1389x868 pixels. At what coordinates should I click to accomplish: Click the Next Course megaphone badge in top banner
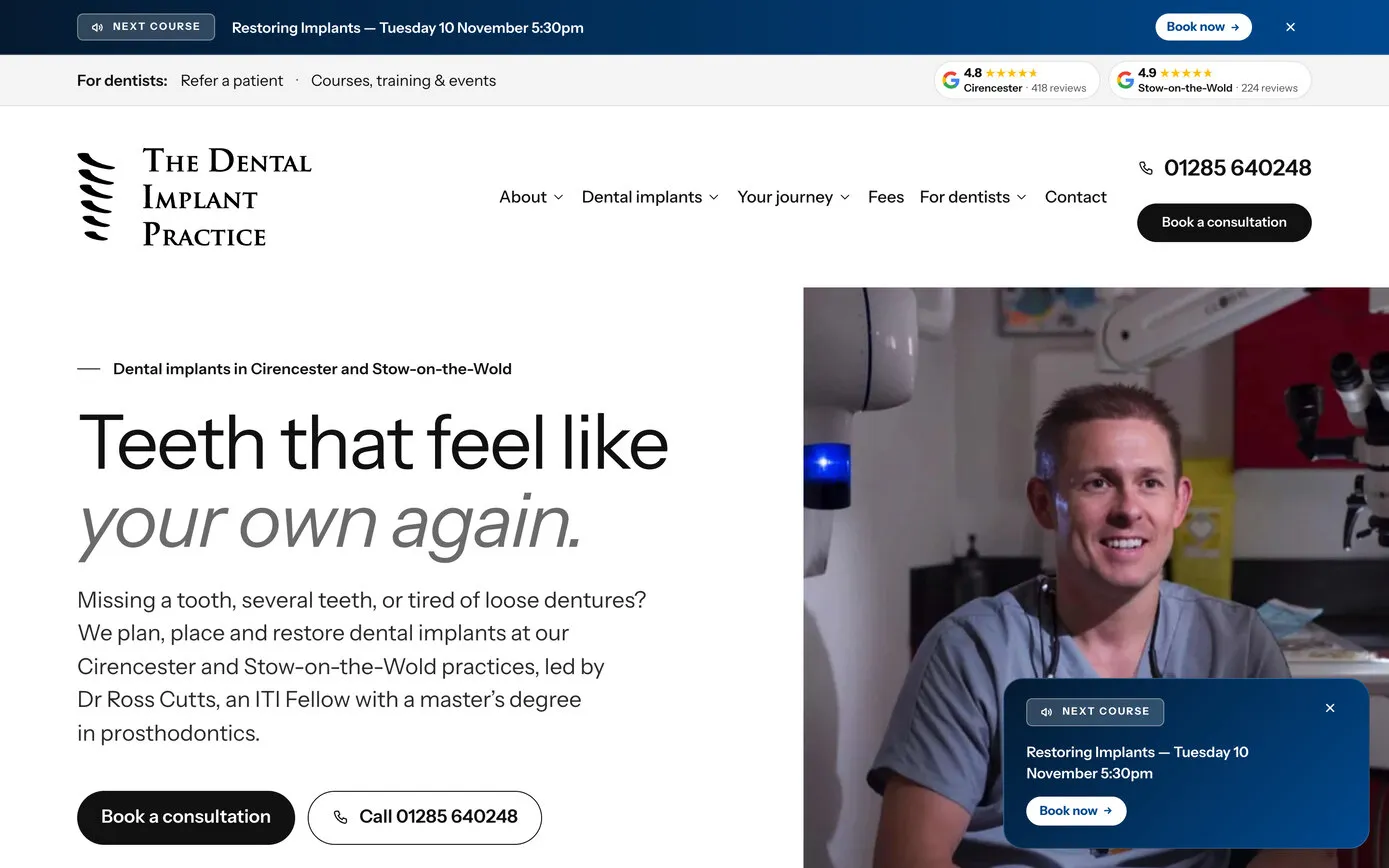pyautogui.click(x=146, y=27)
